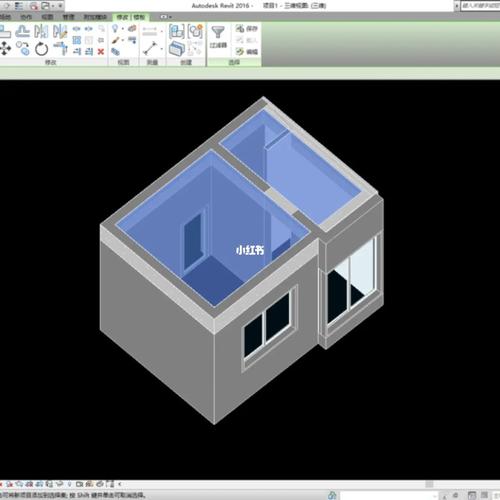Screen dimensions: 500x500
Task: Switch to the Modify | Floors ribbon tab
Action: click(x=131, y=17)
